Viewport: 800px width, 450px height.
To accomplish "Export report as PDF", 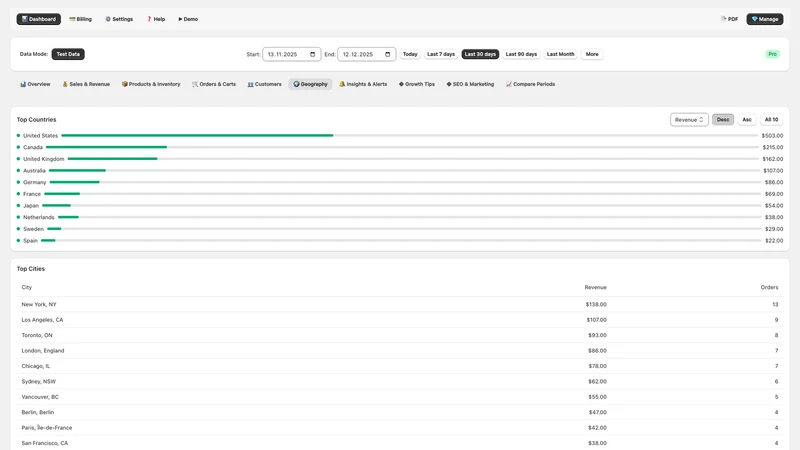I will (730, 19).
